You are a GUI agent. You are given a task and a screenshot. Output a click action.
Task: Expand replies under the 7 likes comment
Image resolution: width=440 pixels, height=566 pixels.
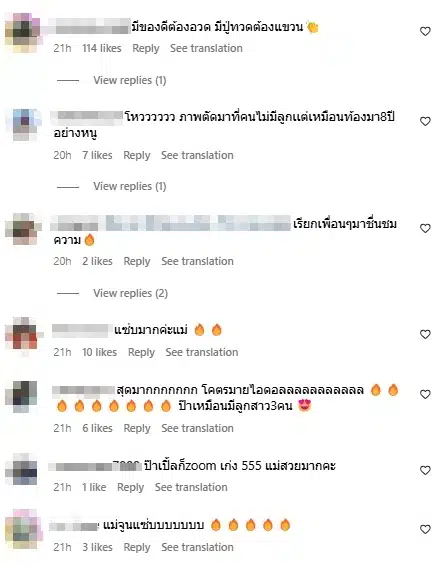coord(130,186)
